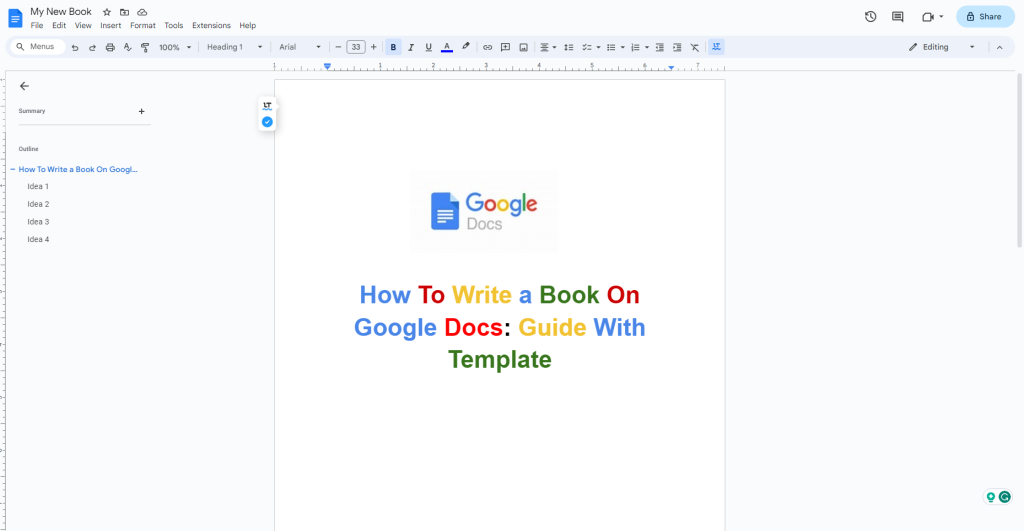Open the View menu
Screen dimensions: 1024x531
point(83,25)
